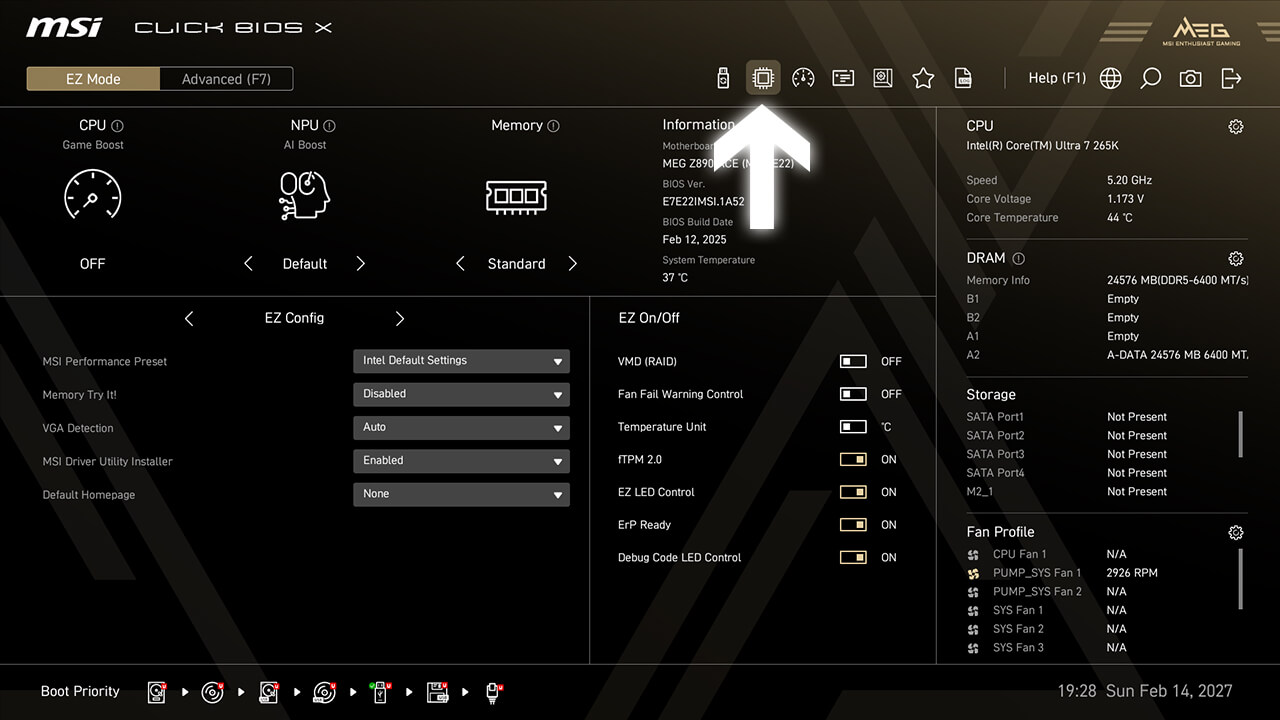
Task: Toggle Temperature Unit switch
Action: click(853, 427)
